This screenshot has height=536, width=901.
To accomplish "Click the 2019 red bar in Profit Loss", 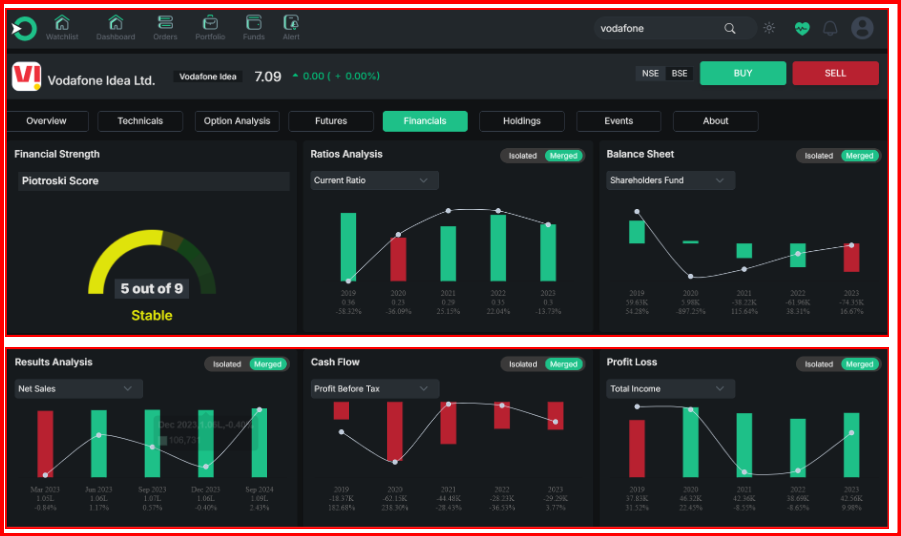I will [637, 449].
